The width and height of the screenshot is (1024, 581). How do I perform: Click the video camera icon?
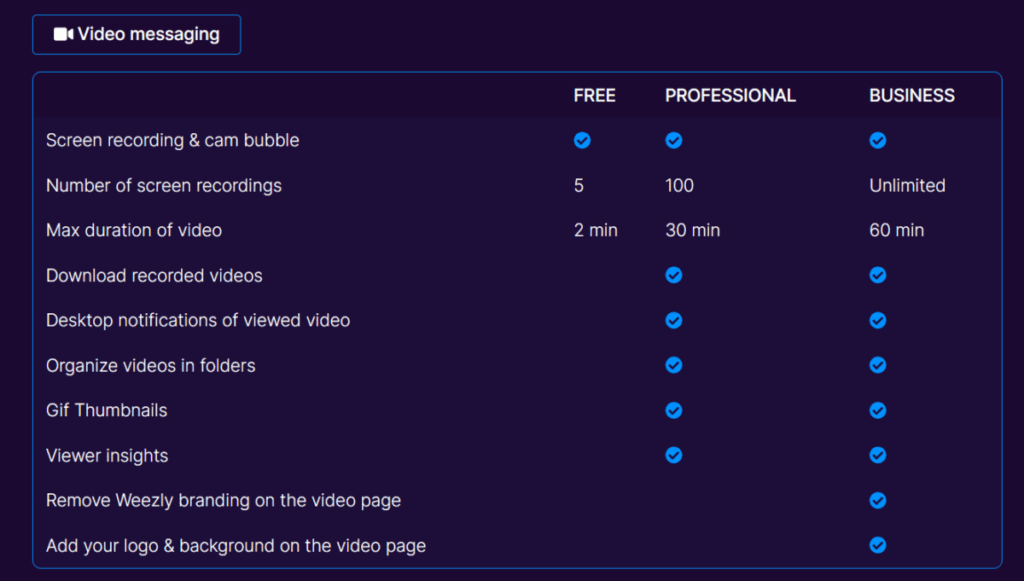63,34
